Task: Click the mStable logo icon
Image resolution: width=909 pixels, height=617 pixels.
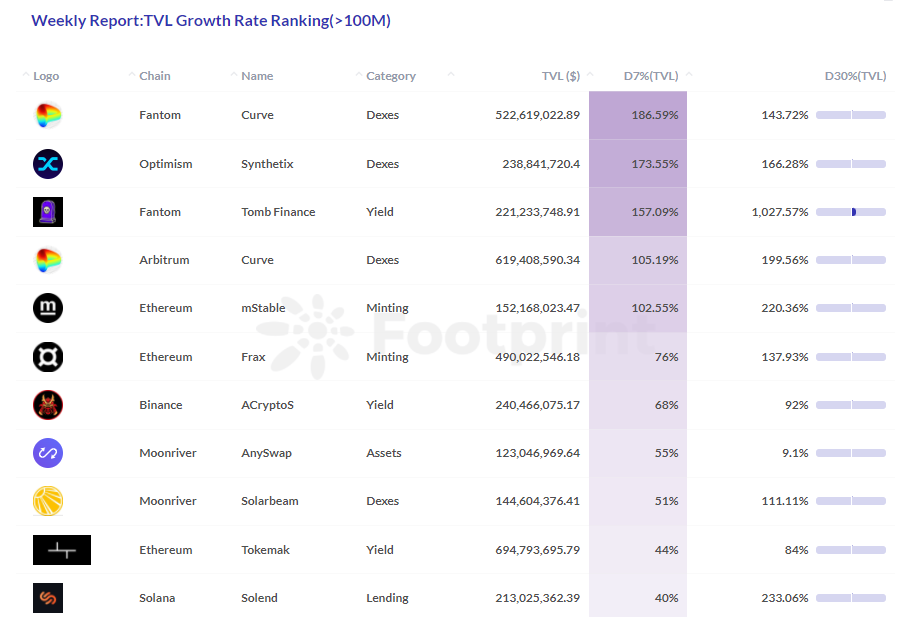Action: coord(48,308)
